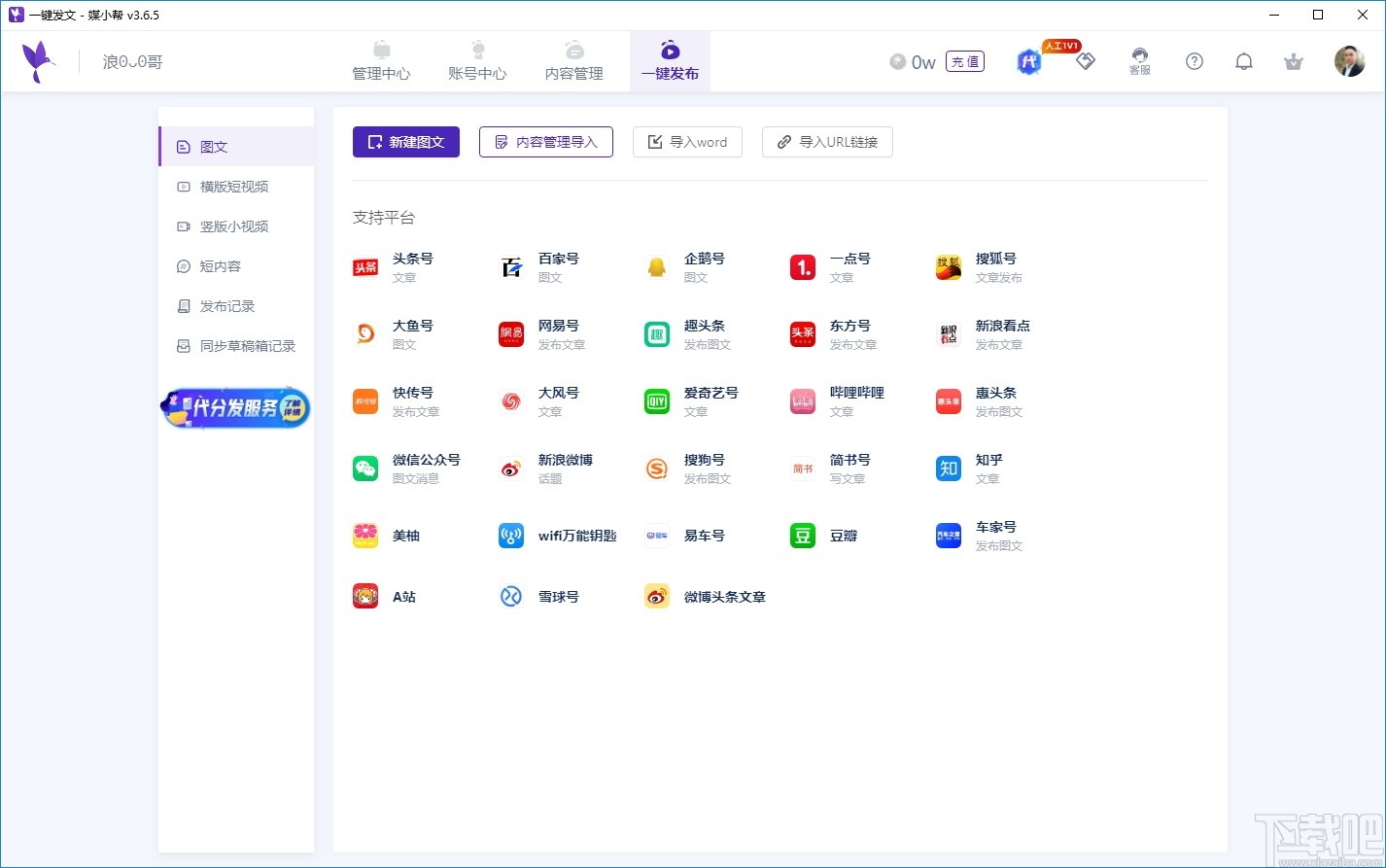Click the hummingbird app logo
Viewport: 1386px width, 868px height.
[39, 61]
